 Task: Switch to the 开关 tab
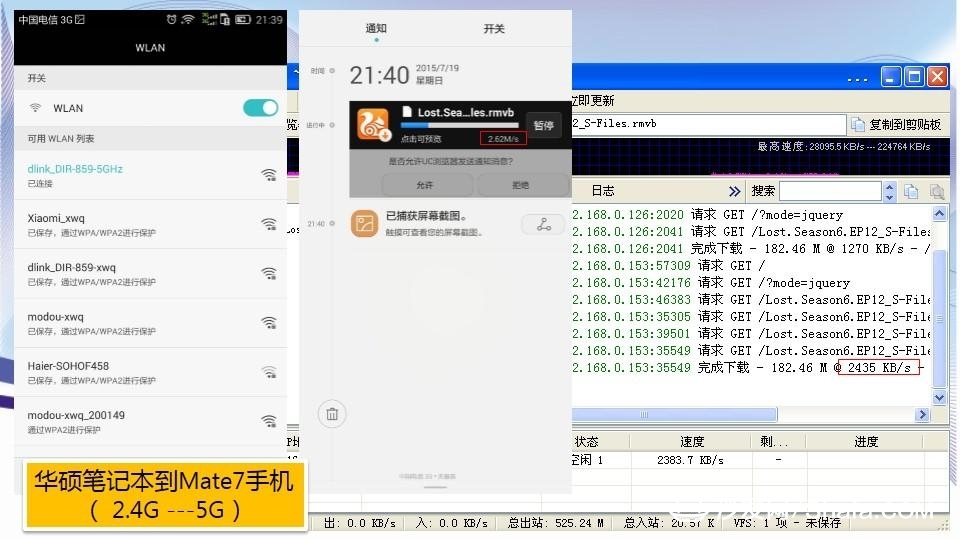tap(493, 28)
